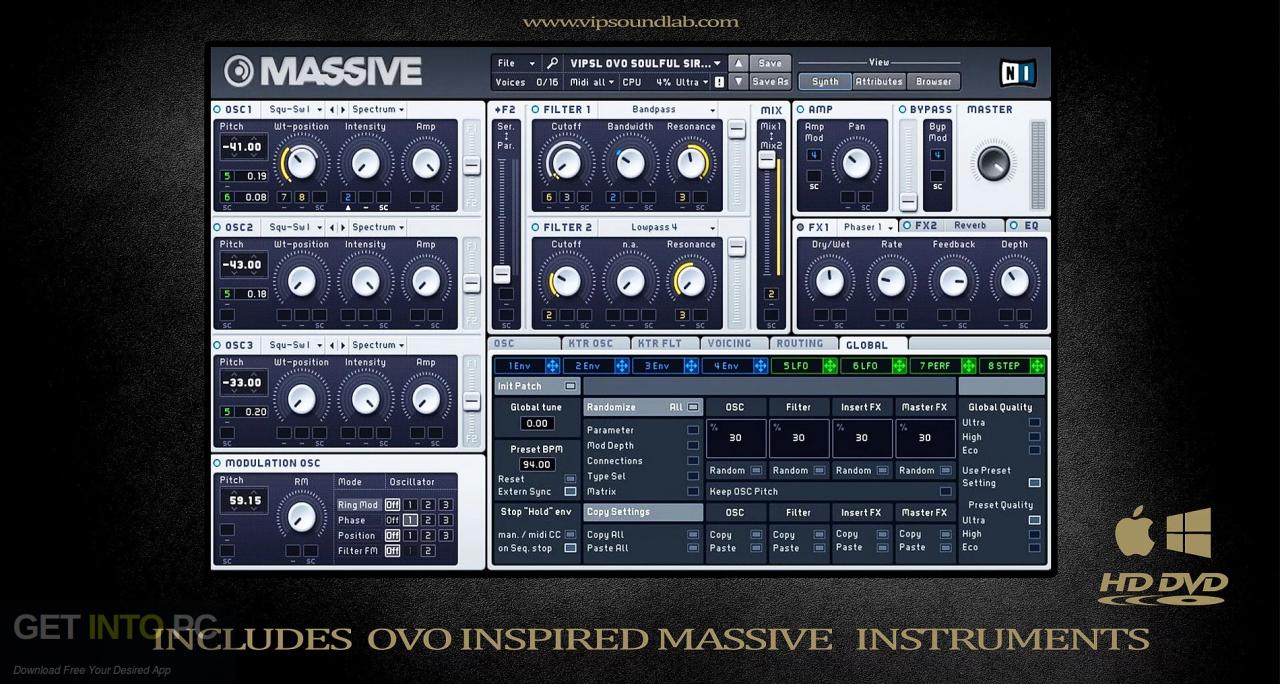Image resolution: width=1280 pixels, height=684 pixels.
Task: Click the Filter 1 Cutoff knob
Action: [x=566, y=163]
